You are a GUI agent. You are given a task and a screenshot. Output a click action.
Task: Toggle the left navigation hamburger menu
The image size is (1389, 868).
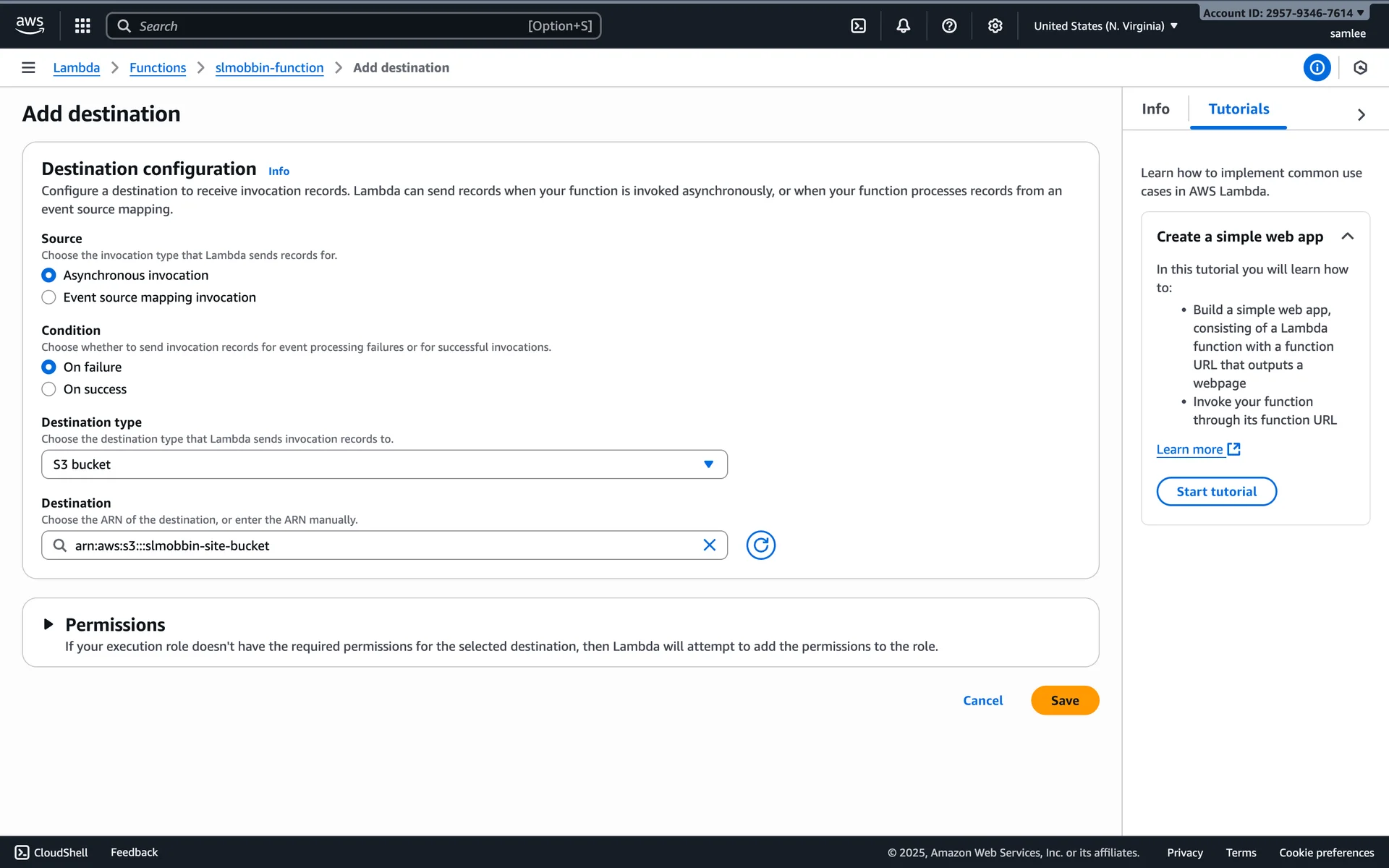28,68
